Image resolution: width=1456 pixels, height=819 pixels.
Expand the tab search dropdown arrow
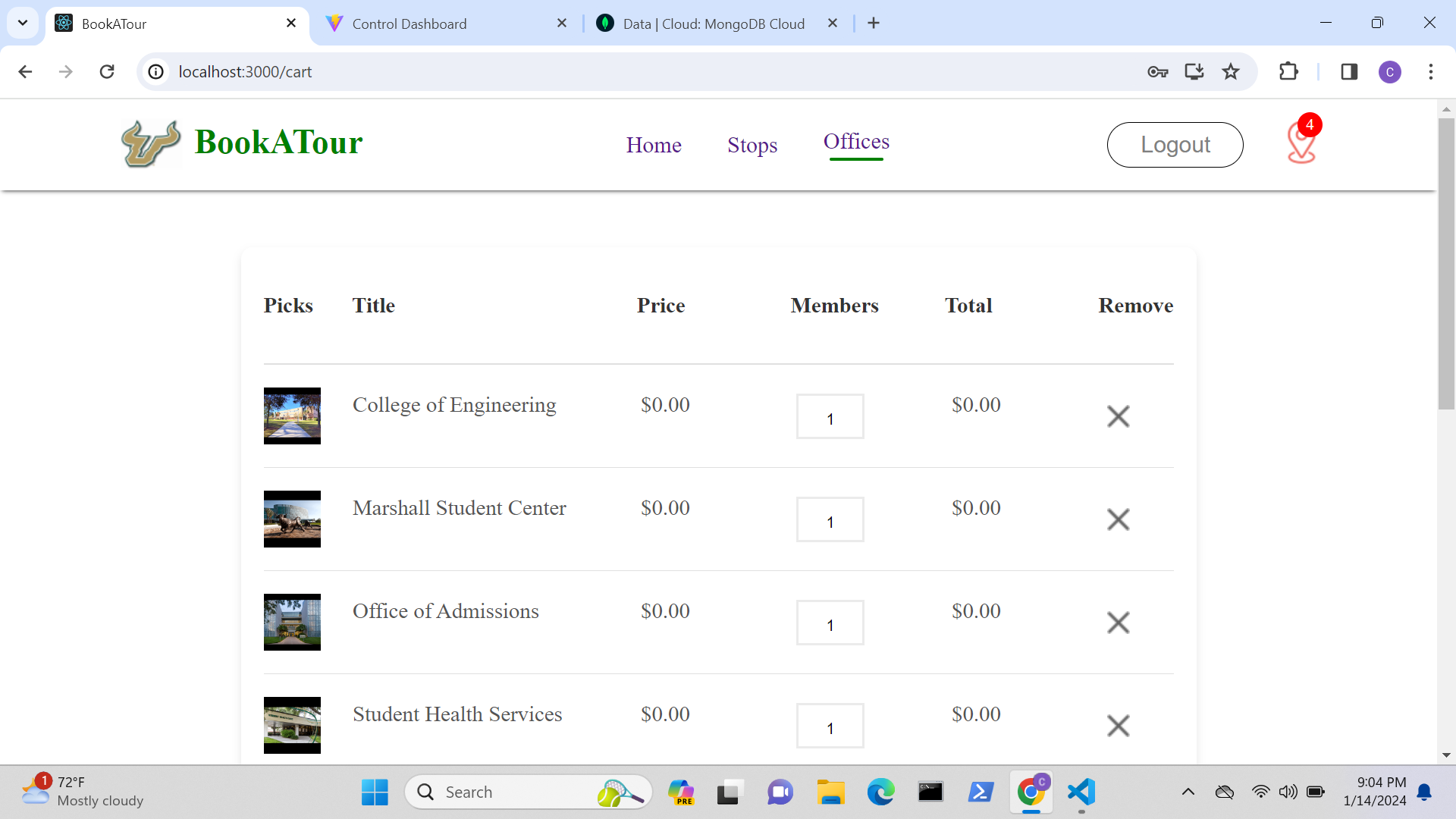pos(23,23)
